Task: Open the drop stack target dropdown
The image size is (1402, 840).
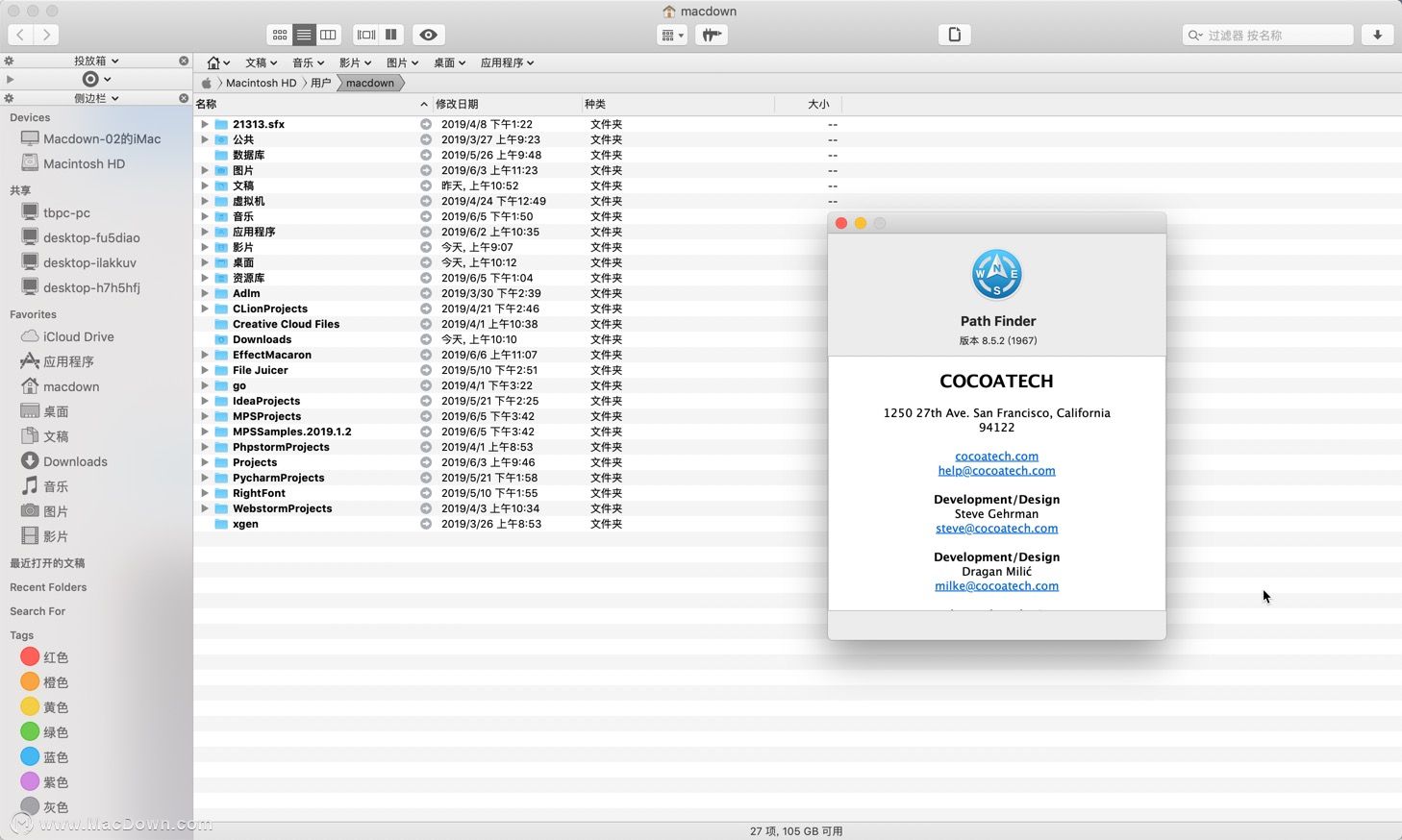Action: click(x=96, y=79)
